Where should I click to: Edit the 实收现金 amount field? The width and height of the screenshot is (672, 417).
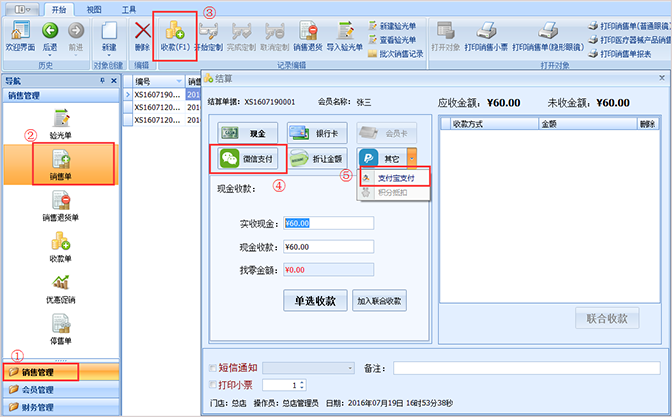(328, 223)
